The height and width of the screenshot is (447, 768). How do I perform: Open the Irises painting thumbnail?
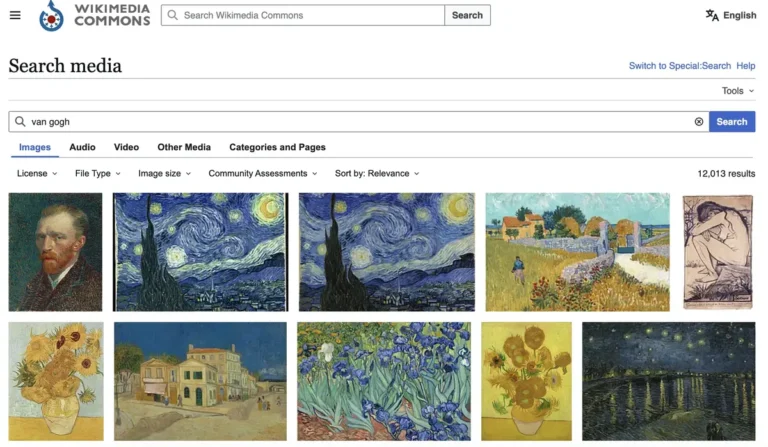click(384, 381)
